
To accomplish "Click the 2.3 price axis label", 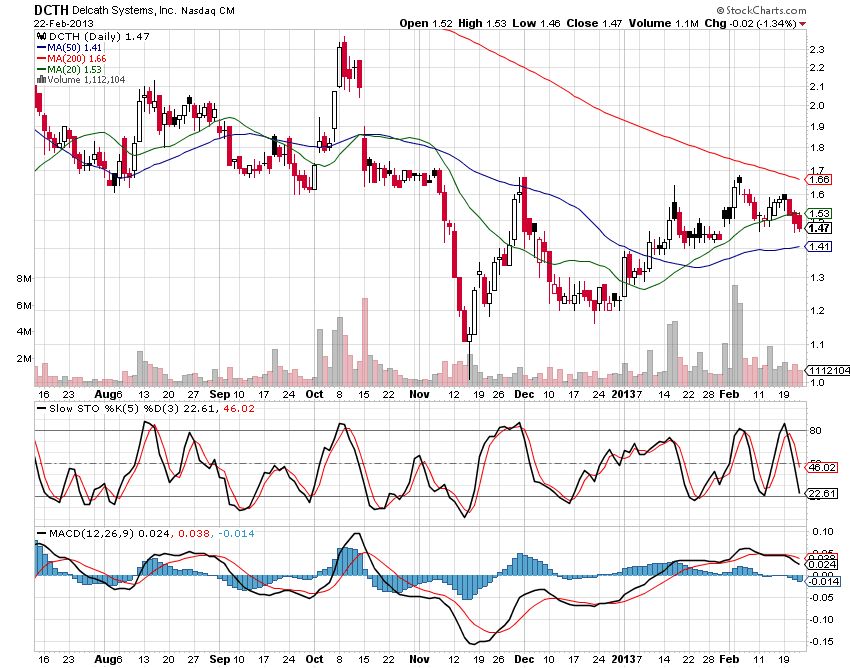I will pos(816,49).
